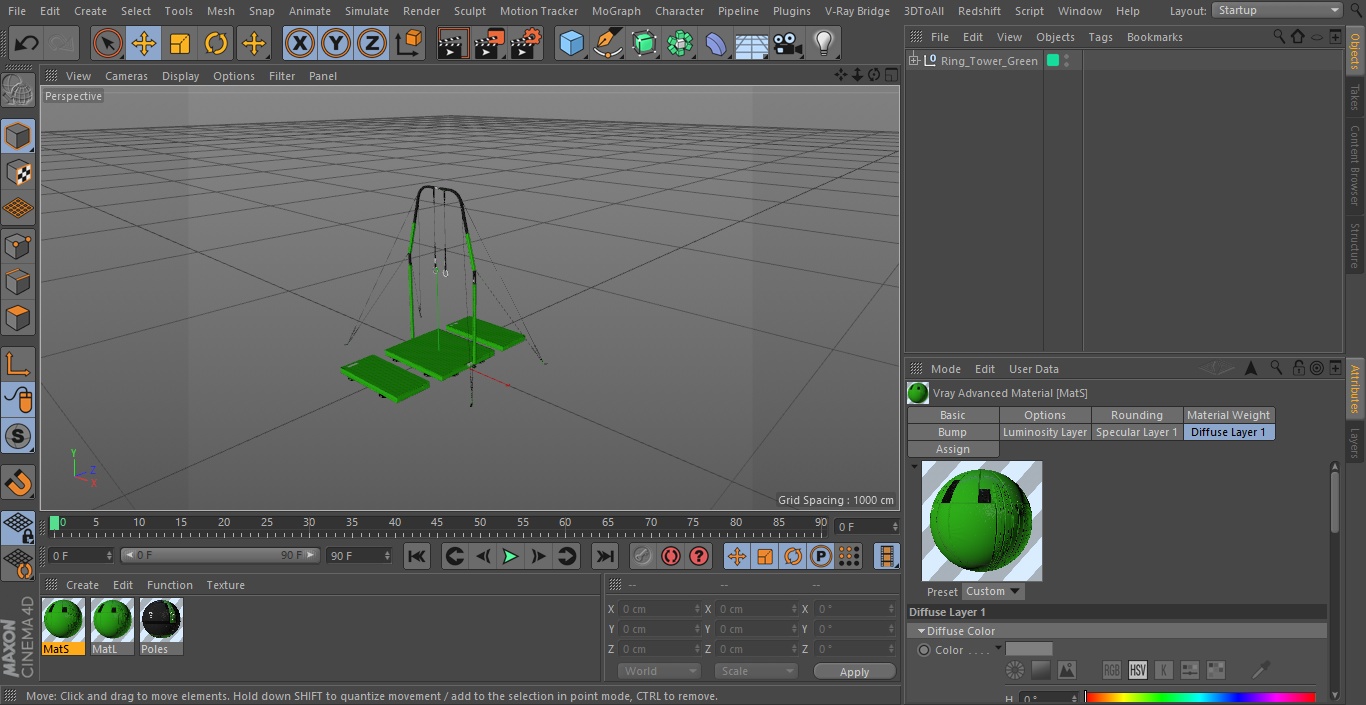Open the green Array modeling objects icon
The width and height of the screenshot is (1366, 705).
coord(680,44)
